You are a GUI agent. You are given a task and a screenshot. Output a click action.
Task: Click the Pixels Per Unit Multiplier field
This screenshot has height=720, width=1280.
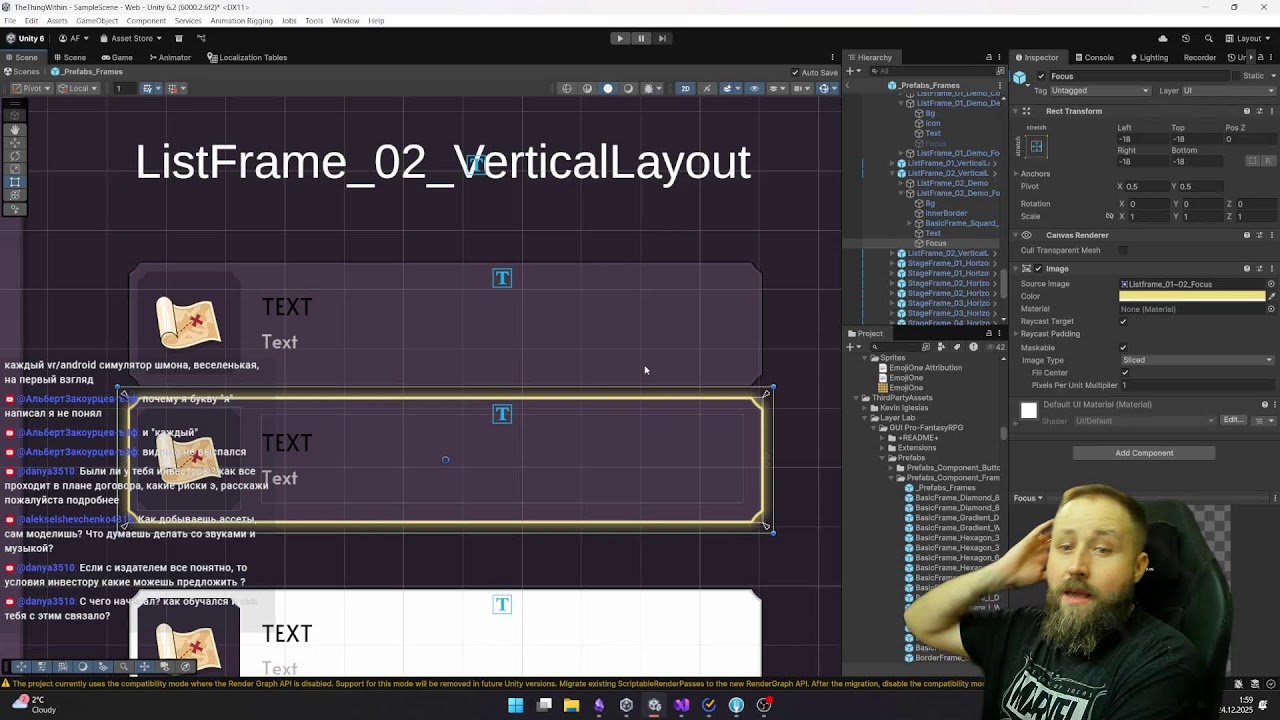[1197, 385]
